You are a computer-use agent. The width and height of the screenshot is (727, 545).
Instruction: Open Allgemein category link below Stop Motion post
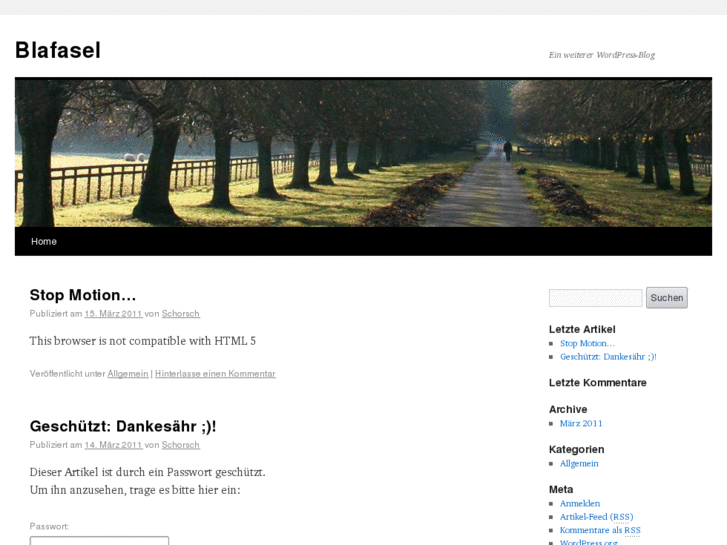128,373
